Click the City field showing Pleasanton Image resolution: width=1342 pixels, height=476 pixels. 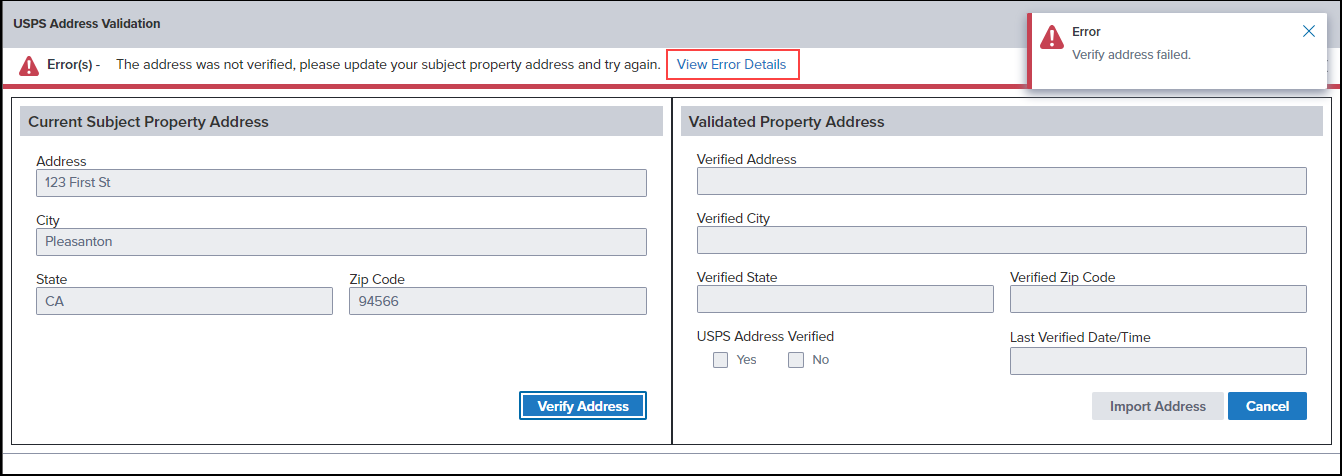click(341, 242)
